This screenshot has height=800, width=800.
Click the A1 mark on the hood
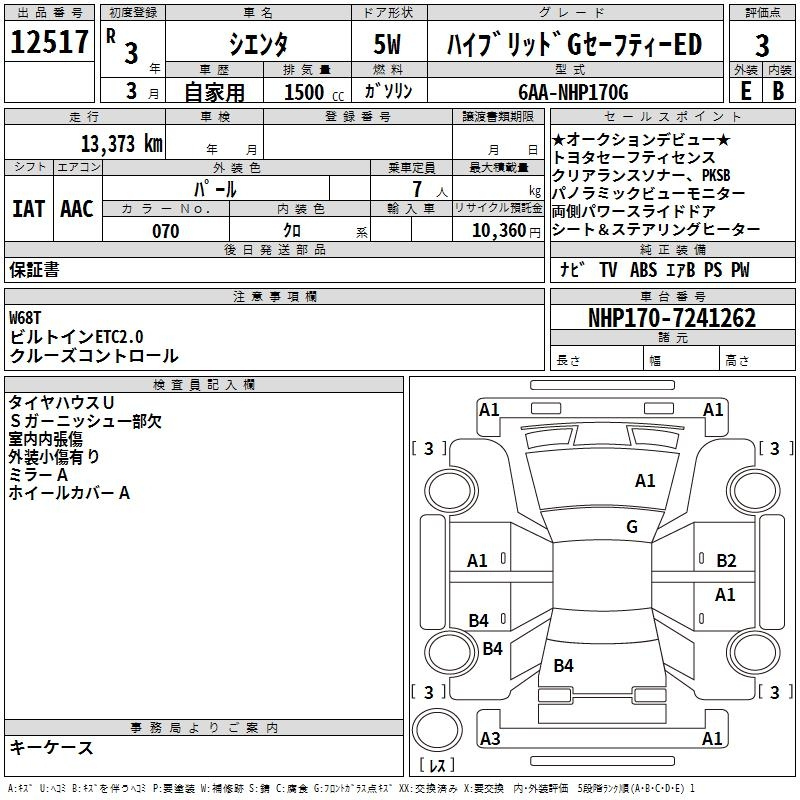645,481
